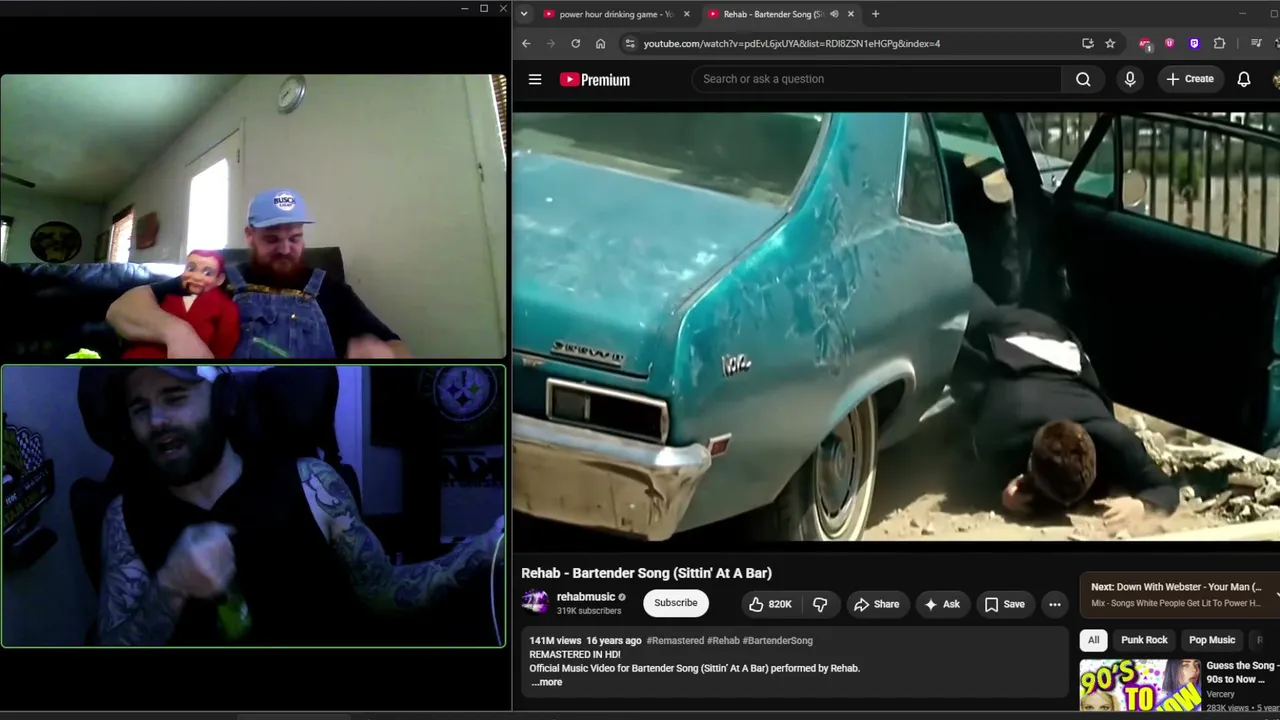The image size is (1280, 720).
Task: Open the tab search dropdown
Action: 523,14
